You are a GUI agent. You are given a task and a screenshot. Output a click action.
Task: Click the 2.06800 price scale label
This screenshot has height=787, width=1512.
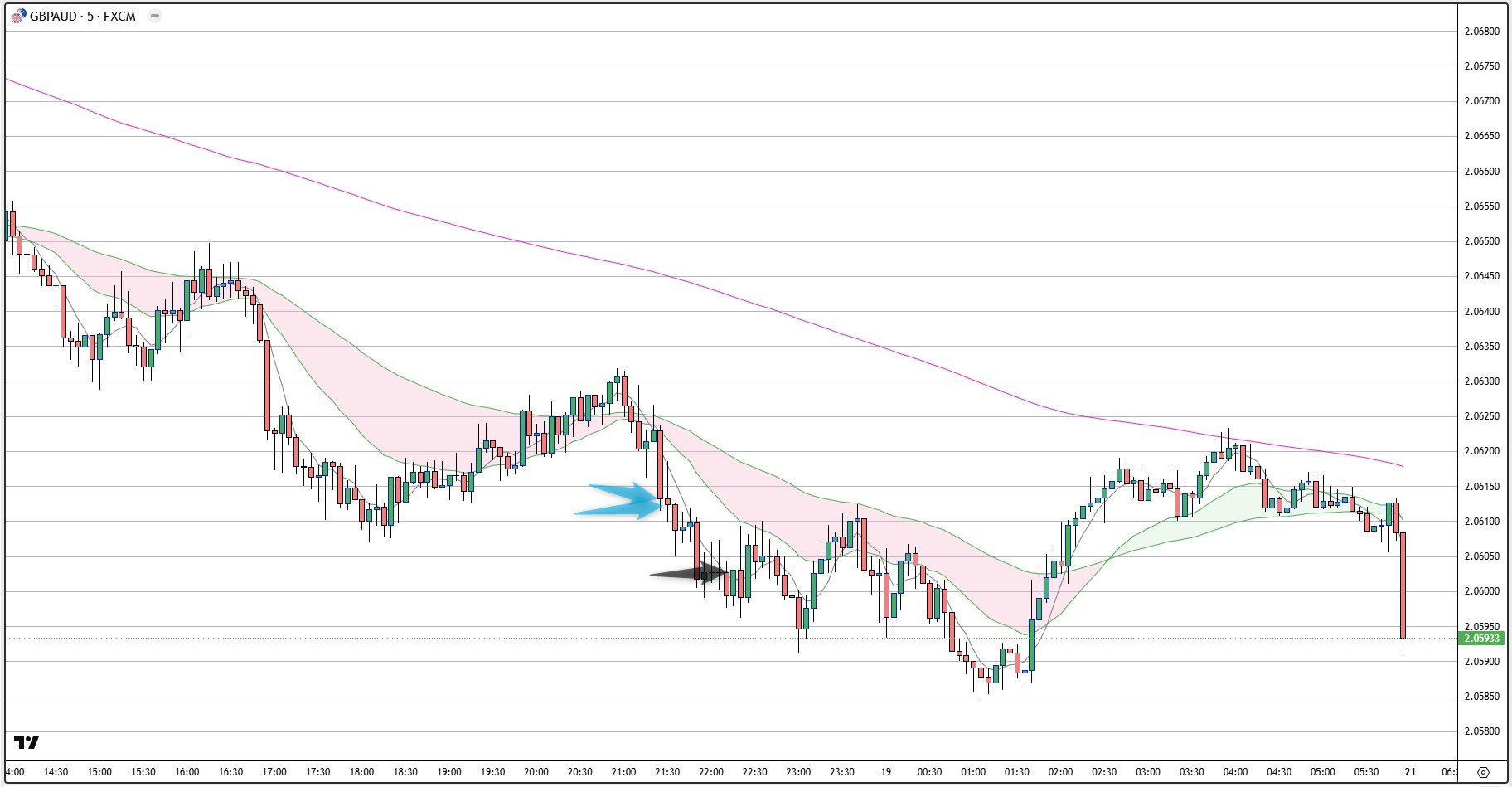[1481, 32]
